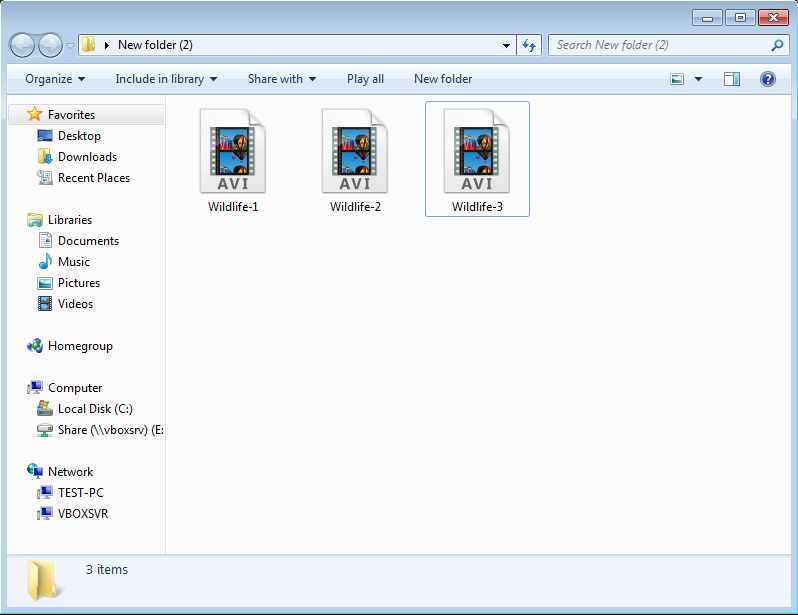The image size is (798, 615).
Task: Click the Change your view icon
Action: [678, 79]
